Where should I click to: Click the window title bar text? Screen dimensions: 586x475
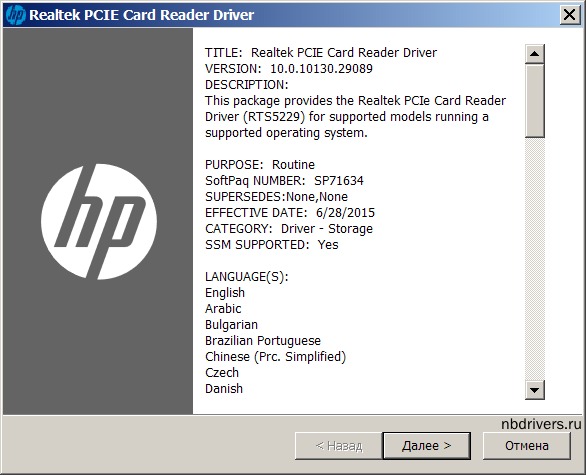pos(141,15)
